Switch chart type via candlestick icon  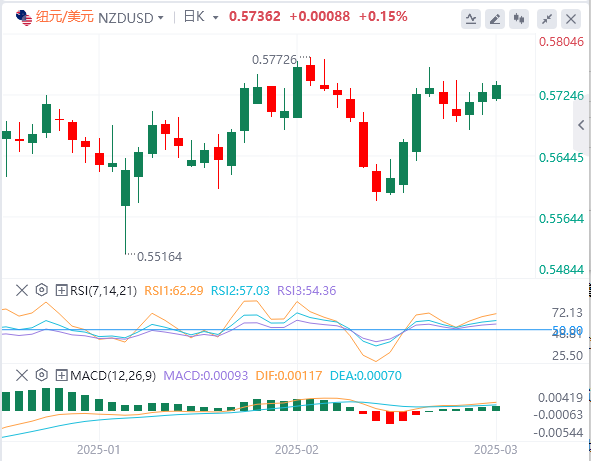point(519,19)
